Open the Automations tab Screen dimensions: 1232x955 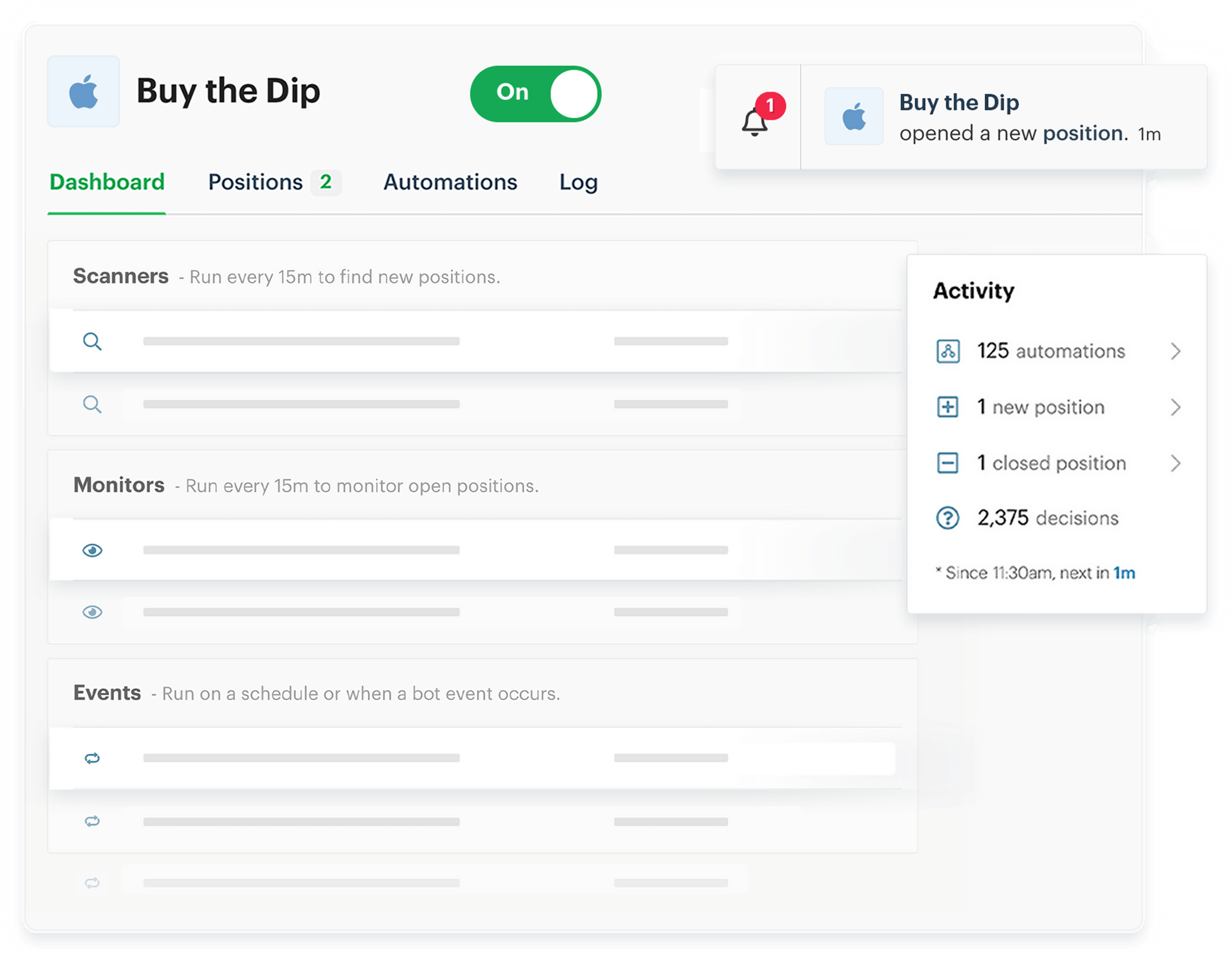[x=451, y=182]
